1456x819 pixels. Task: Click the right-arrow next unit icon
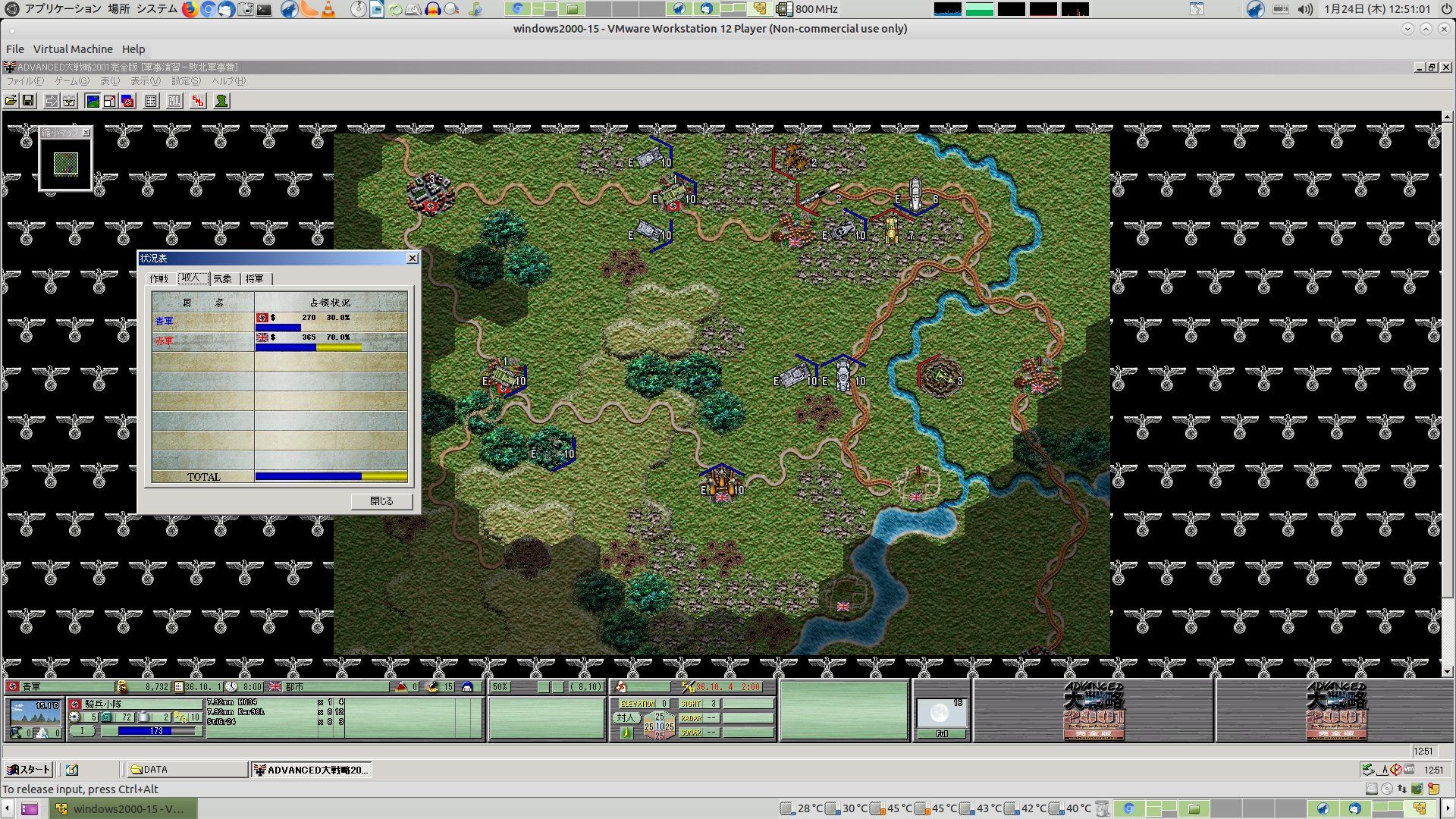coord(51,101)
